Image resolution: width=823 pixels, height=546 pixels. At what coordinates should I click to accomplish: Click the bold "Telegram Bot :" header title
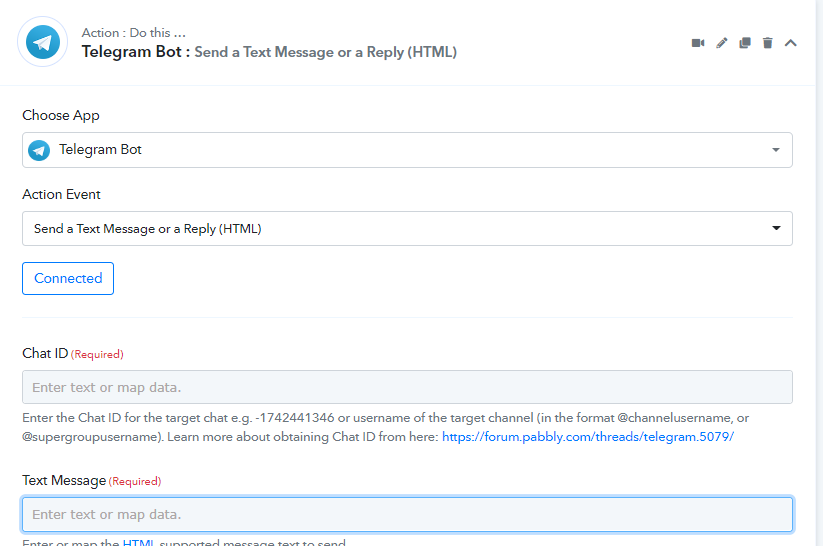coord(135,52)
